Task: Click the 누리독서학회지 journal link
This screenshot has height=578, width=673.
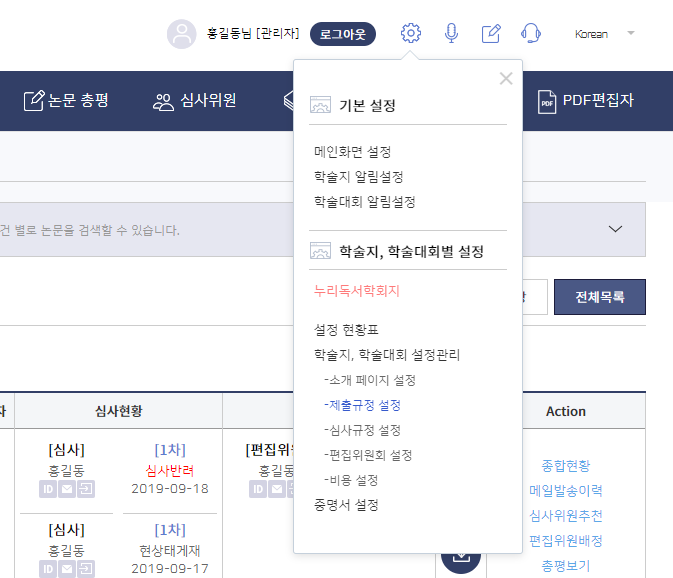Action: coord(357,291)
